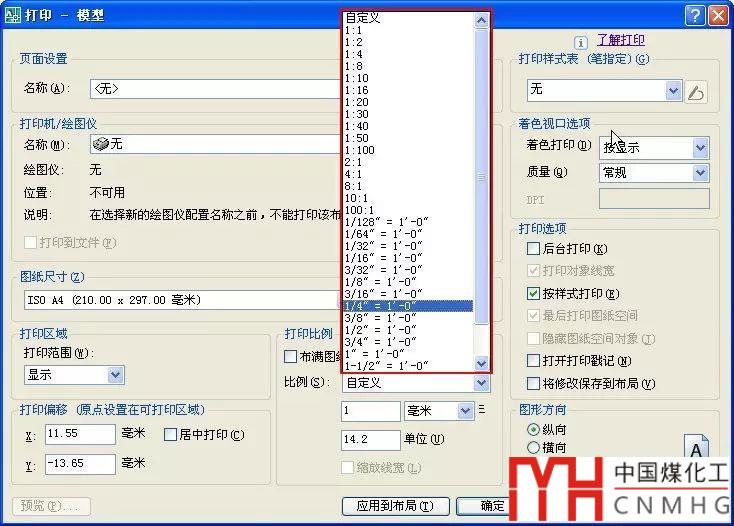
Task: Click the AutoCAD icon in title bar
Action: pos(12,15)
